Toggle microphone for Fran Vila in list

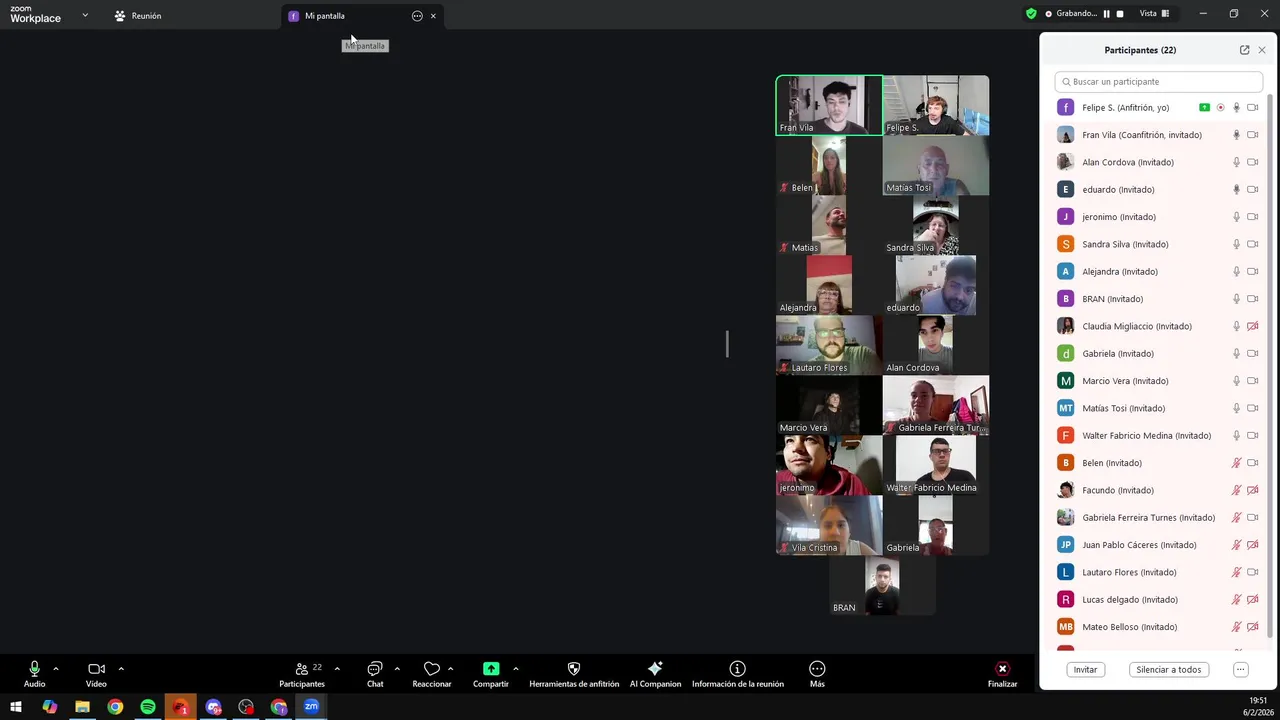point(1236,135)
